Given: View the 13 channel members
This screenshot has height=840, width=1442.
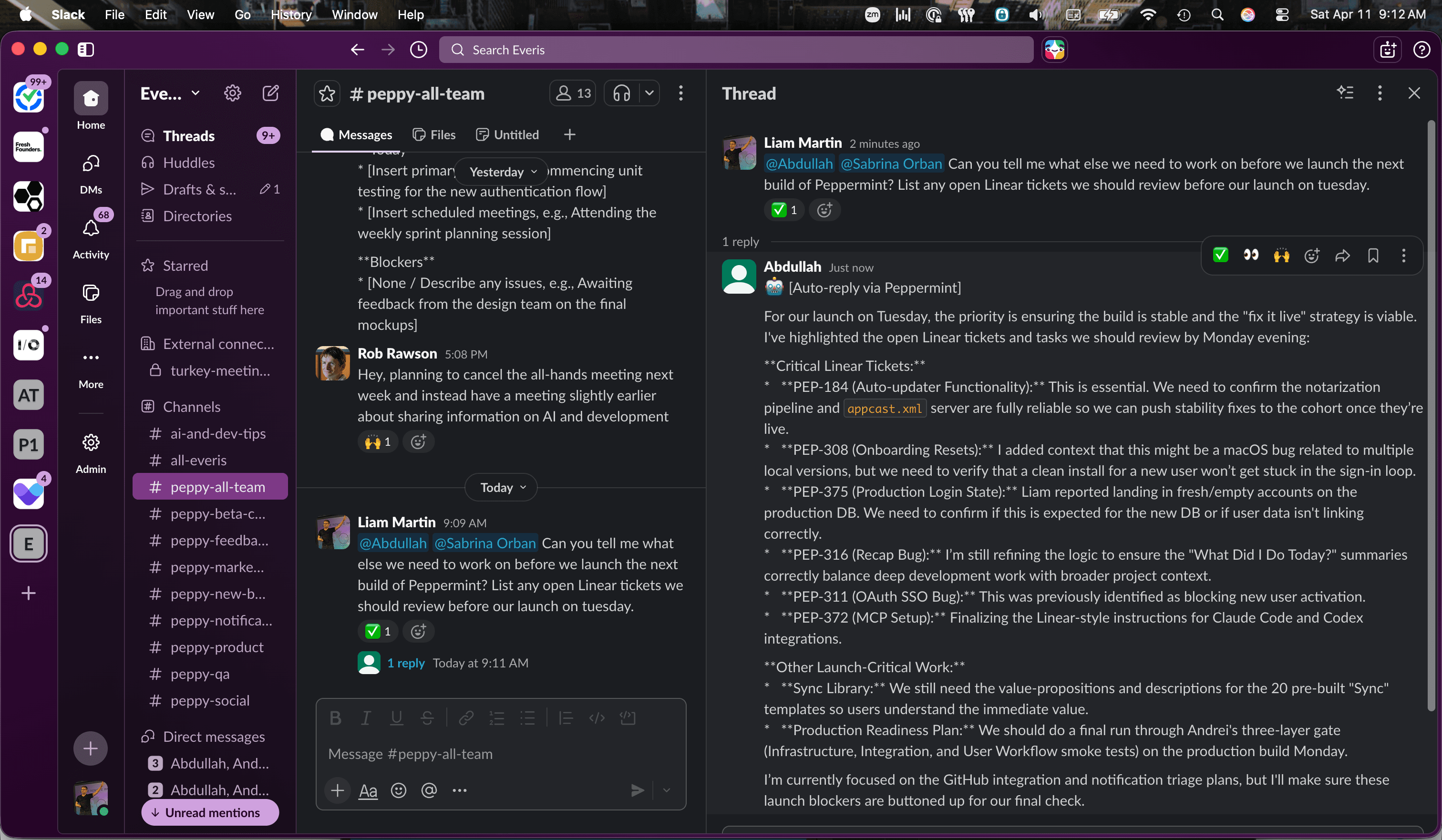Looking at the screenshot, I should point(572,92).
